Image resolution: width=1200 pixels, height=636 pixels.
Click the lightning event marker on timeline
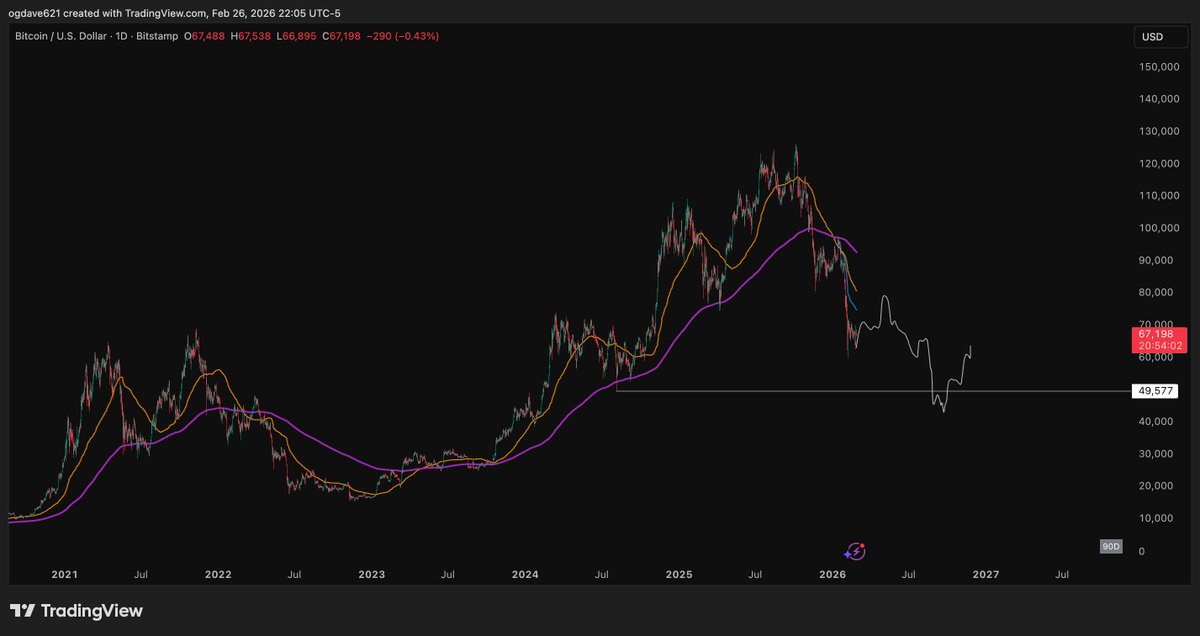tap(855, 550)
